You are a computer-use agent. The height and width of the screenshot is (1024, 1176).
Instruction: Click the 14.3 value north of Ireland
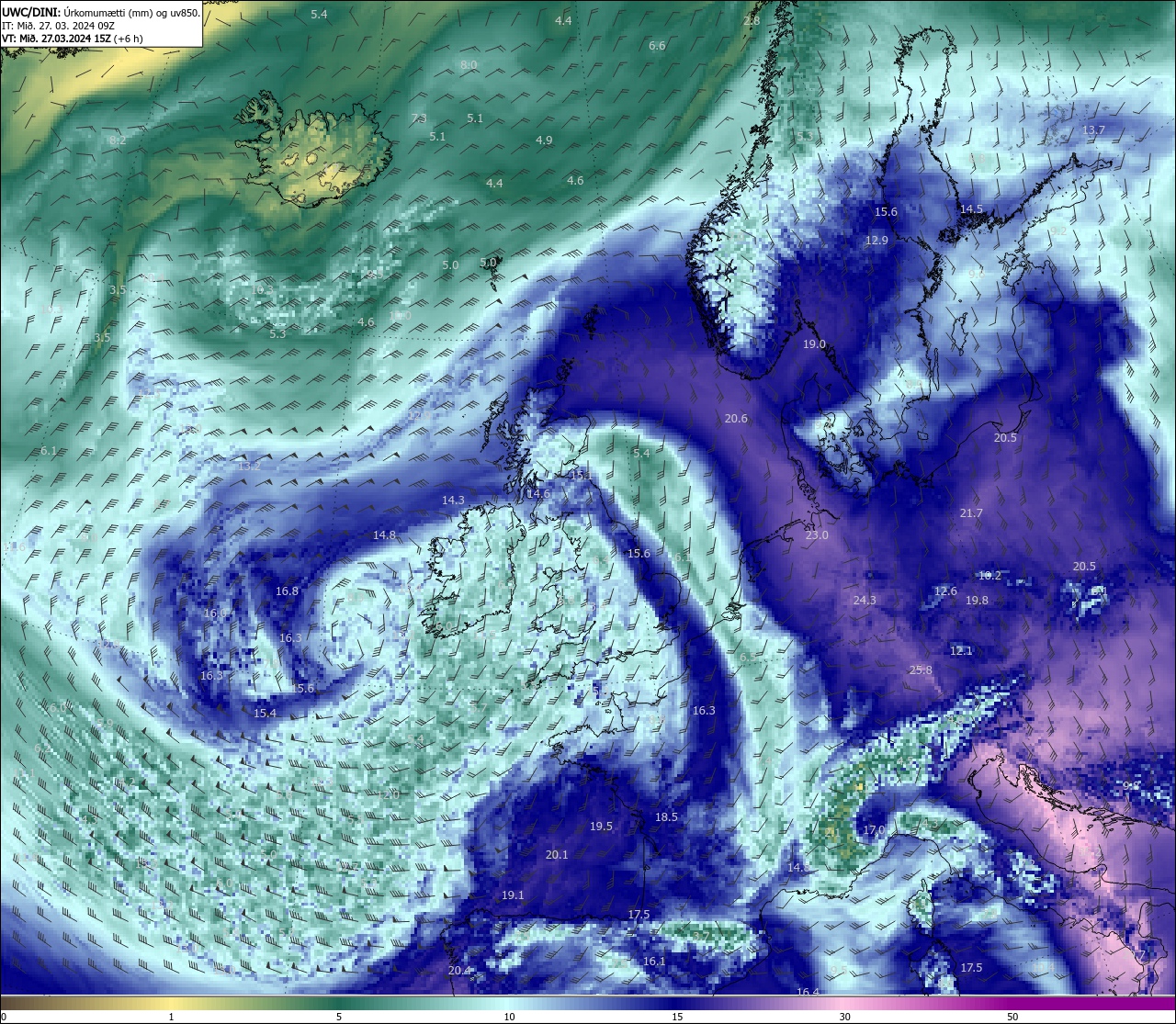pos(453,500)
